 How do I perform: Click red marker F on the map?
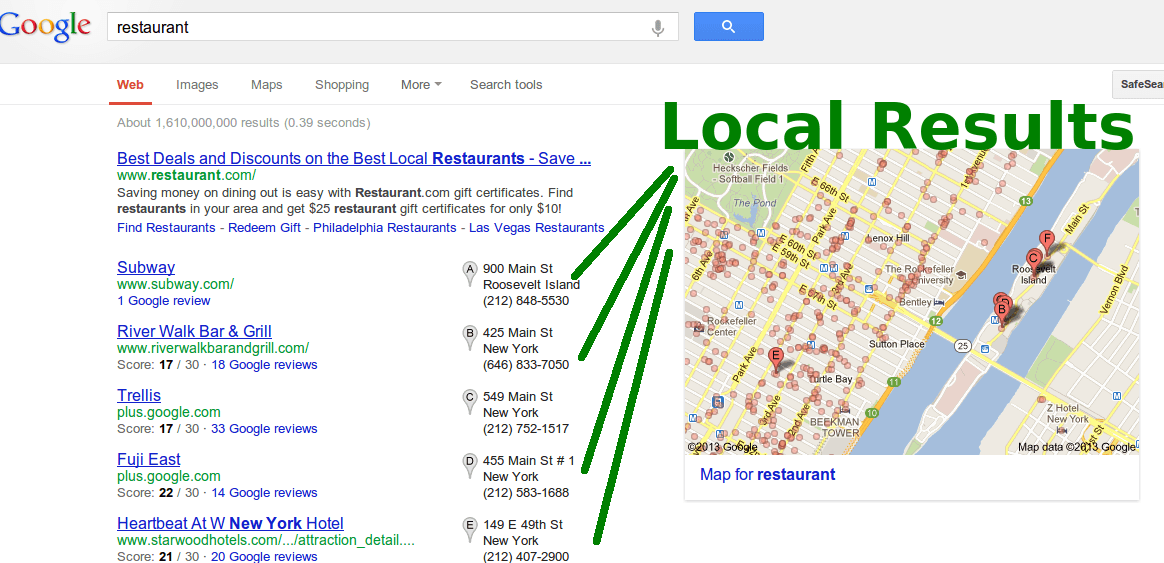tap(1046, 242)
